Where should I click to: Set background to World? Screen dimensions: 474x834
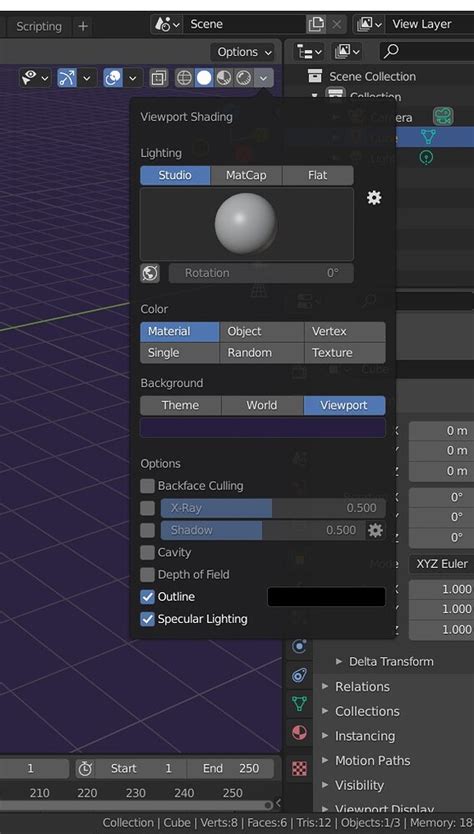[x=262, y=405]
